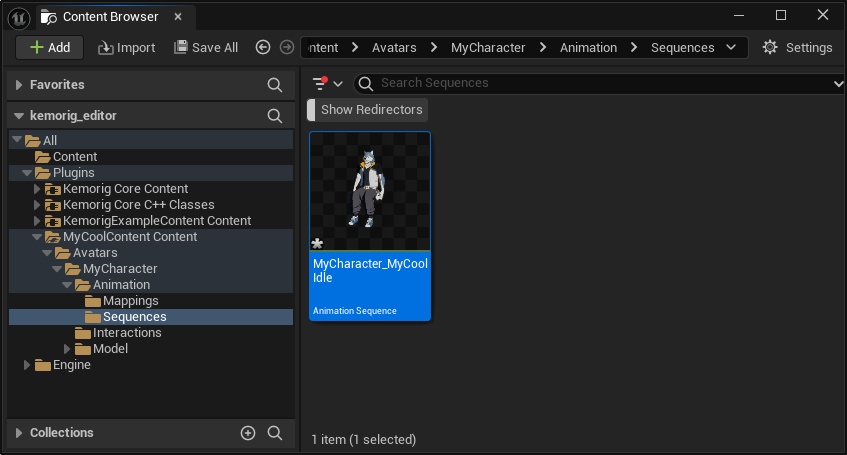Open the path history dropdown
847x455 pixels.
(732, 47)
